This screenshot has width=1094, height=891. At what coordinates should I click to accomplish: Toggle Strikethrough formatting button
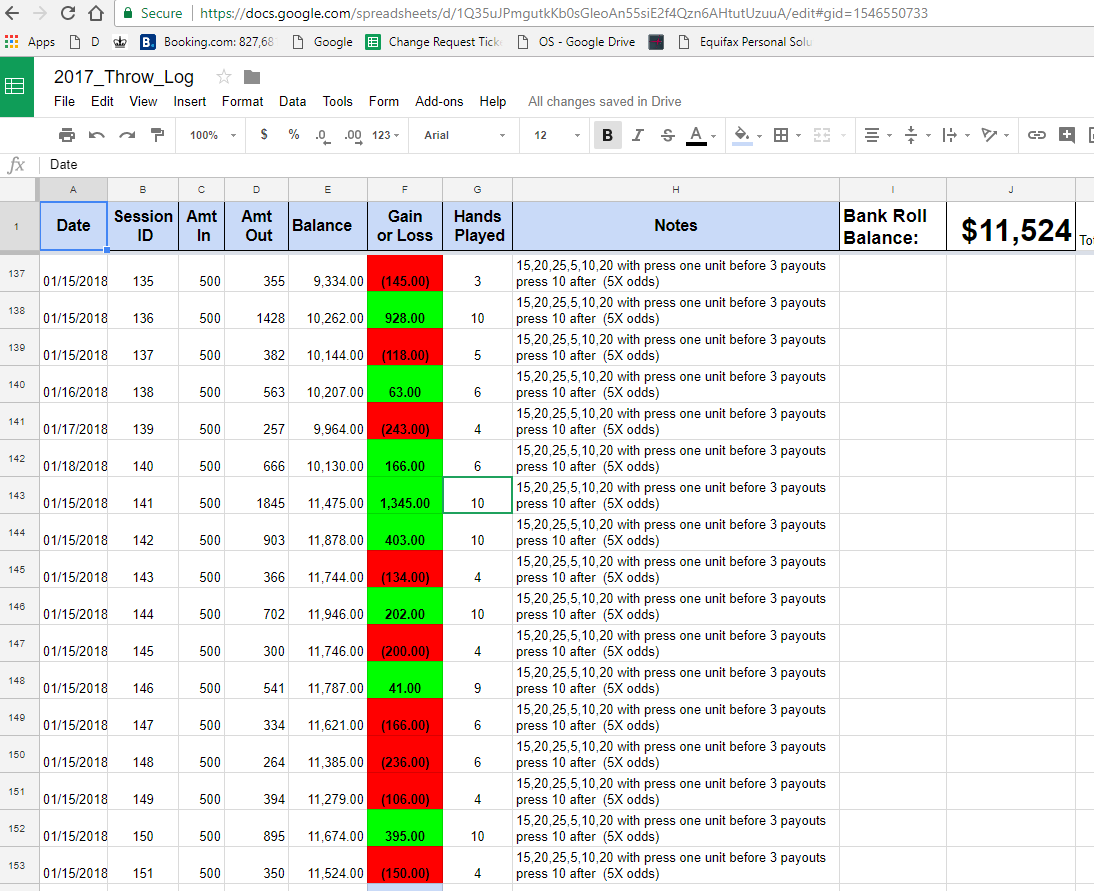click(x=667, y=135)
